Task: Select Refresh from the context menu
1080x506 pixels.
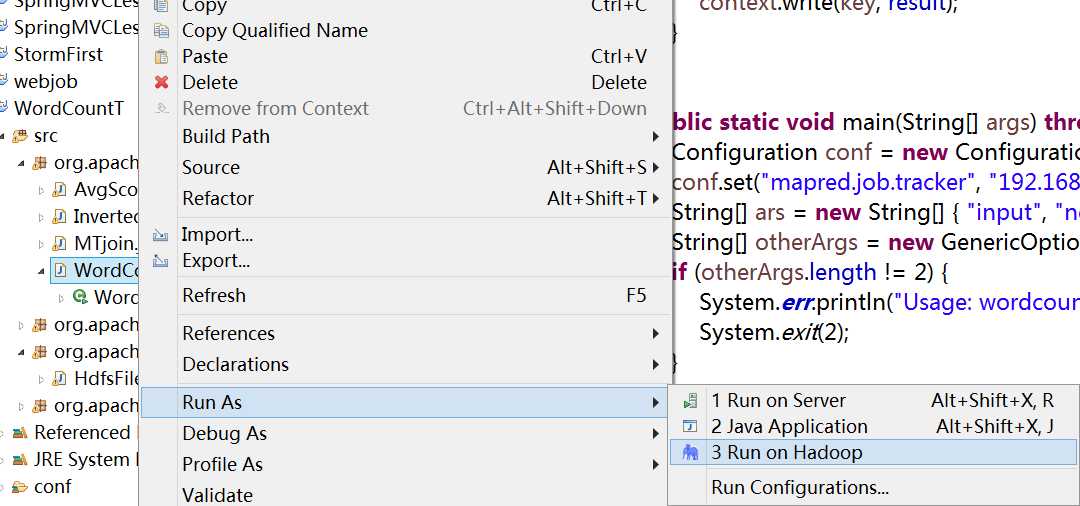Action: (405, 295)
